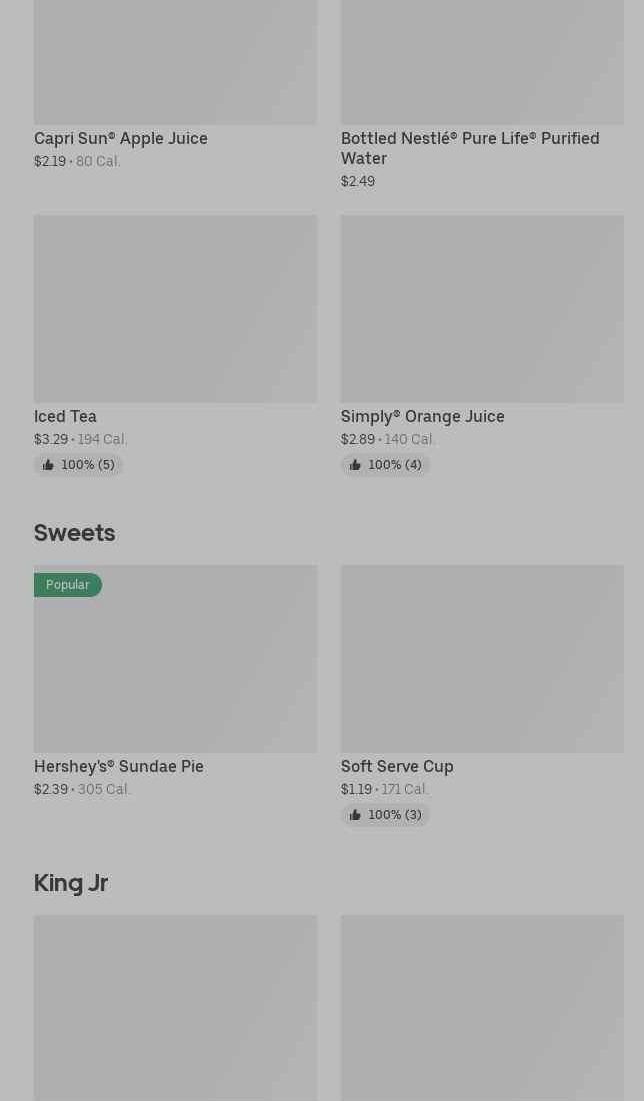Click the thumbs-up icon under Soft Serve Cup
Screen dimensions: 644x1101
click(355, 815)
